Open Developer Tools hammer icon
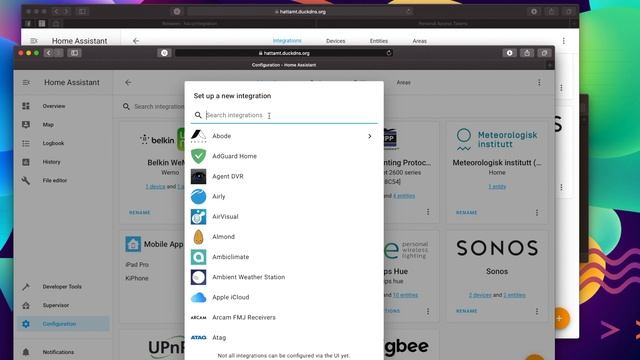This screenshot has height=360, width=640. coord(26,287)
